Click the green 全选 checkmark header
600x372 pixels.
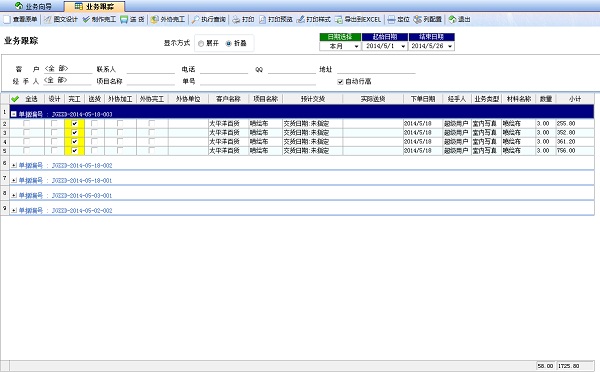coord(15,99)
